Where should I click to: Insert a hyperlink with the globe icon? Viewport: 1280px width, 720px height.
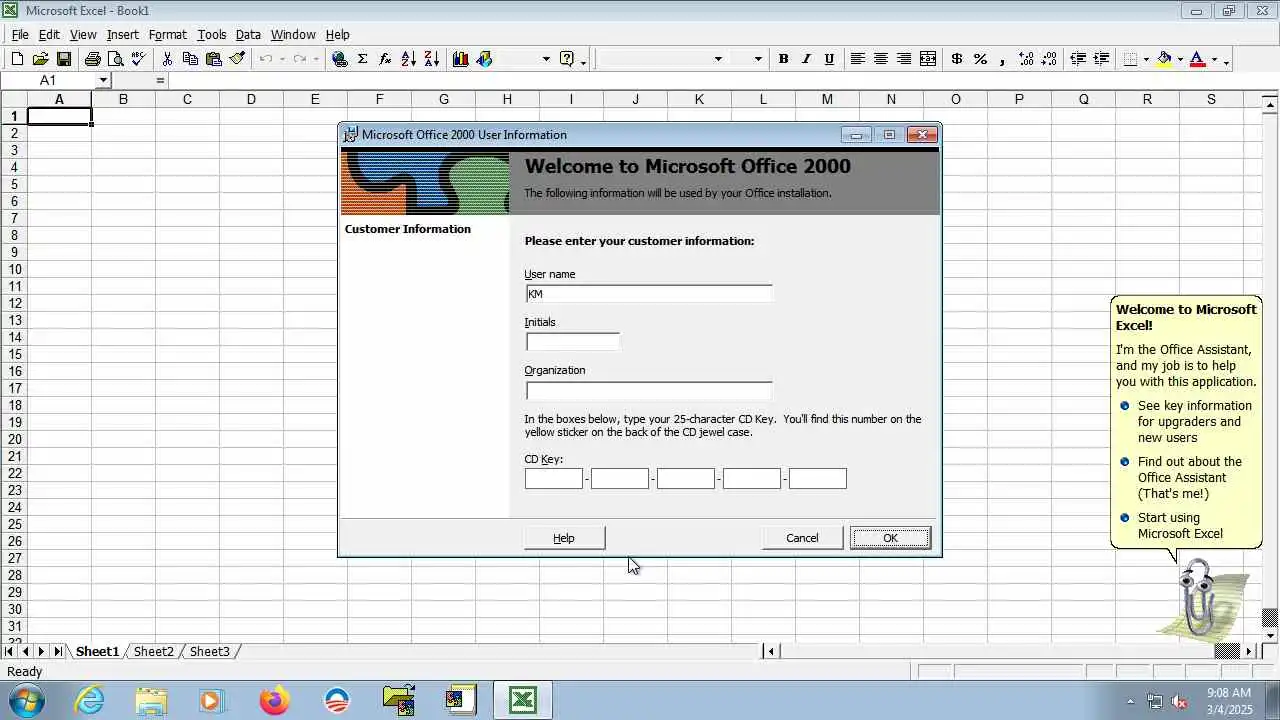[x=340, y=59]
